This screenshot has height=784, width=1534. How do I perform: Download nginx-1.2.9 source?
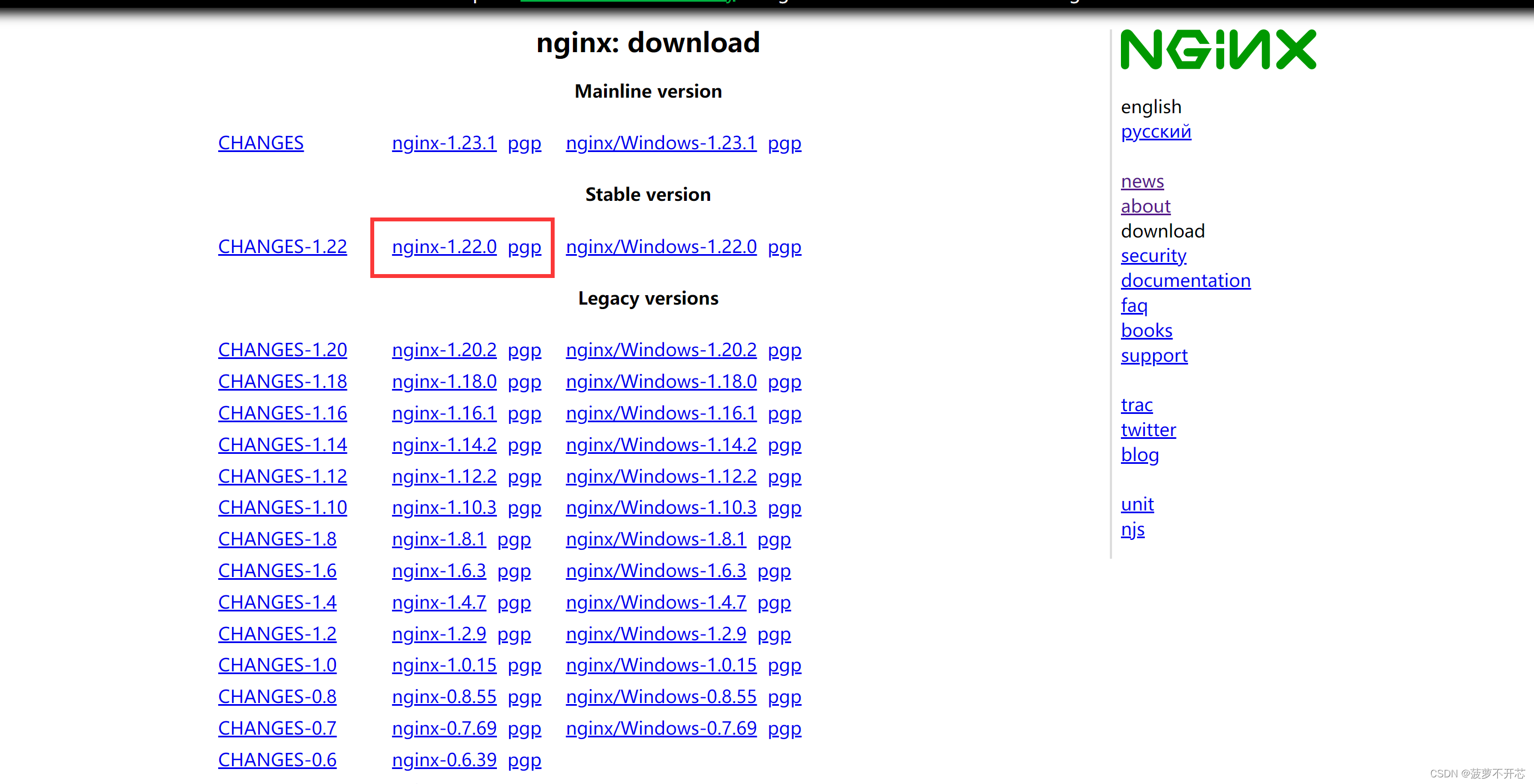(439, 634)
